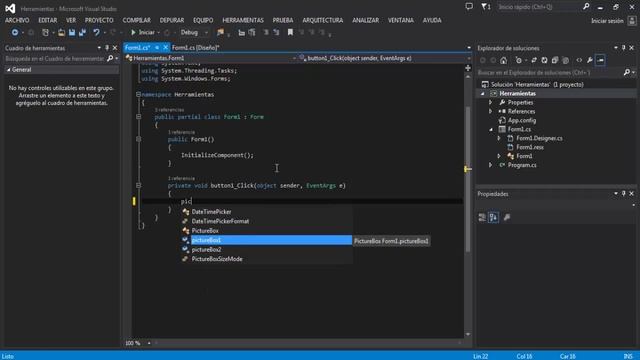640x360 pixels.
Task: Click the Iniciar start debugging button
Action: pos(143,33)
